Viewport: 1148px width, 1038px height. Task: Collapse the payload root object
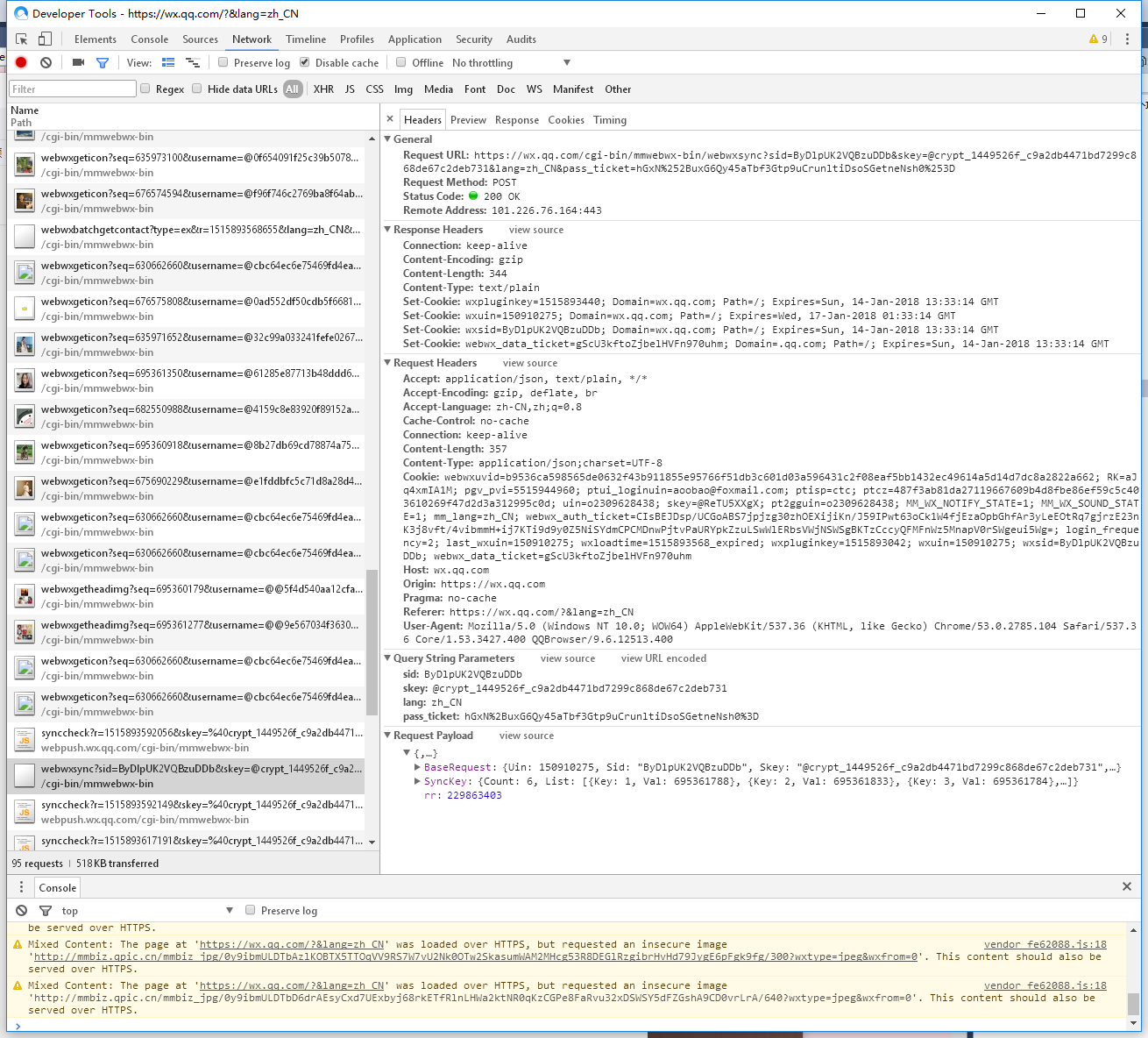pyautogui.click(x=407, y=753)
